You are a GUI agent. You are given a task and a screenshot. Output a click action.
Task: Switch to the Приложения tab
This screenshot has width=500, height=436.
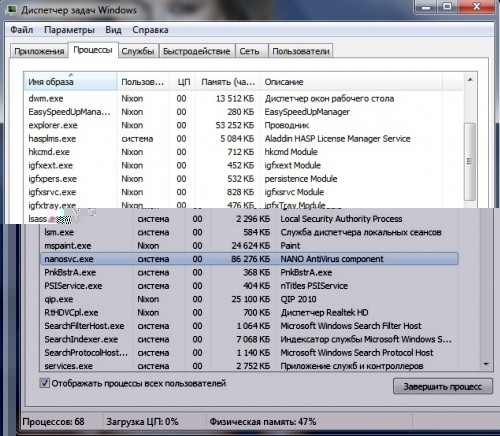(39, 51)
